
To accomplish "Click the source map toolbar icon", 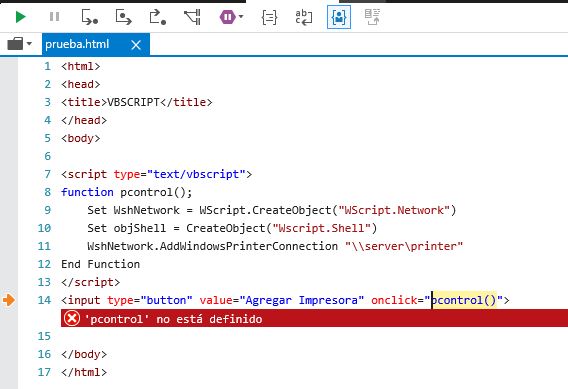I will pyautogui.click(x=372, y=17).
